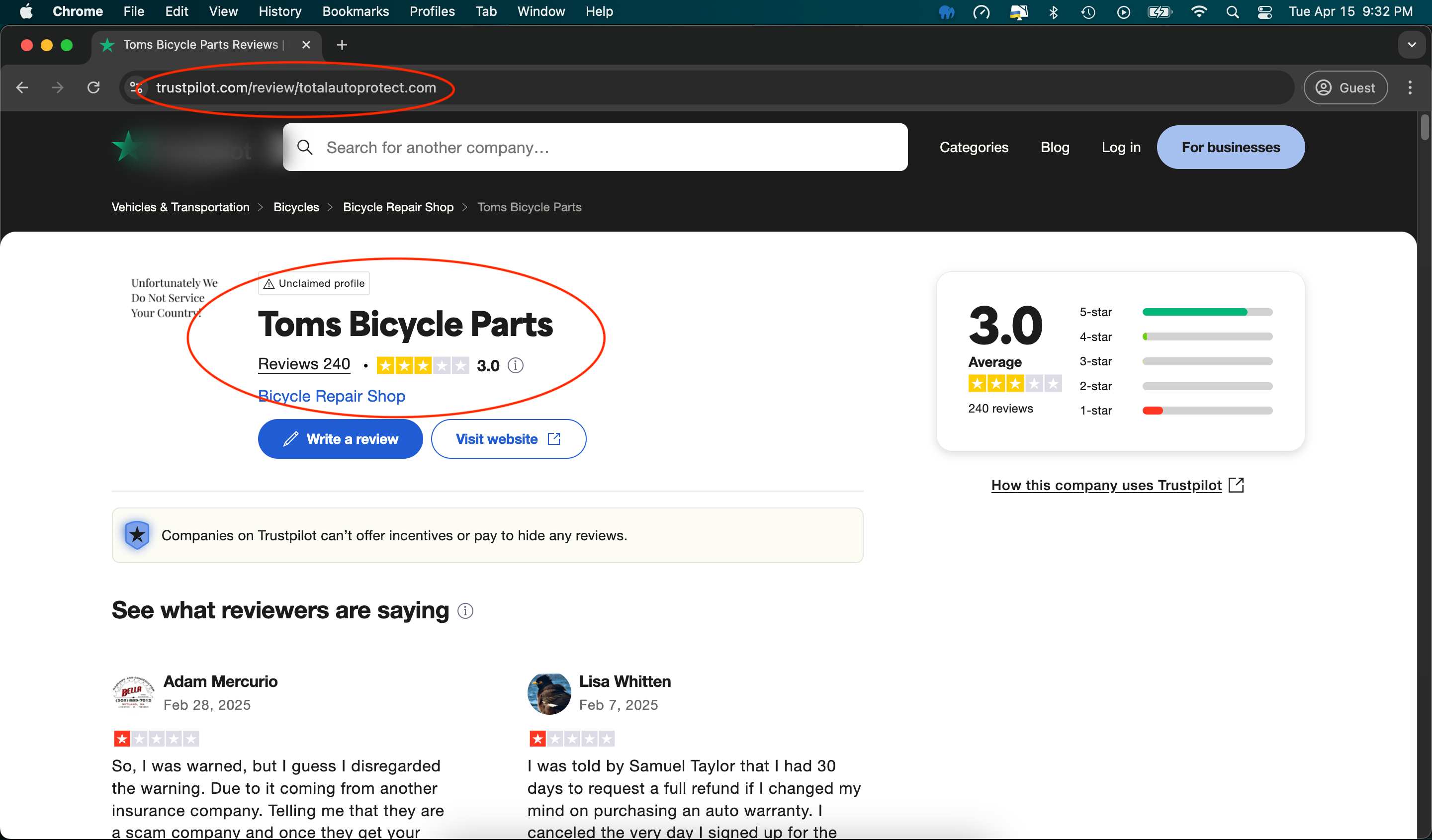This screenshot has width=1432, height=840.
Task: Open the Chrome app menu
Action: point(77,11)
